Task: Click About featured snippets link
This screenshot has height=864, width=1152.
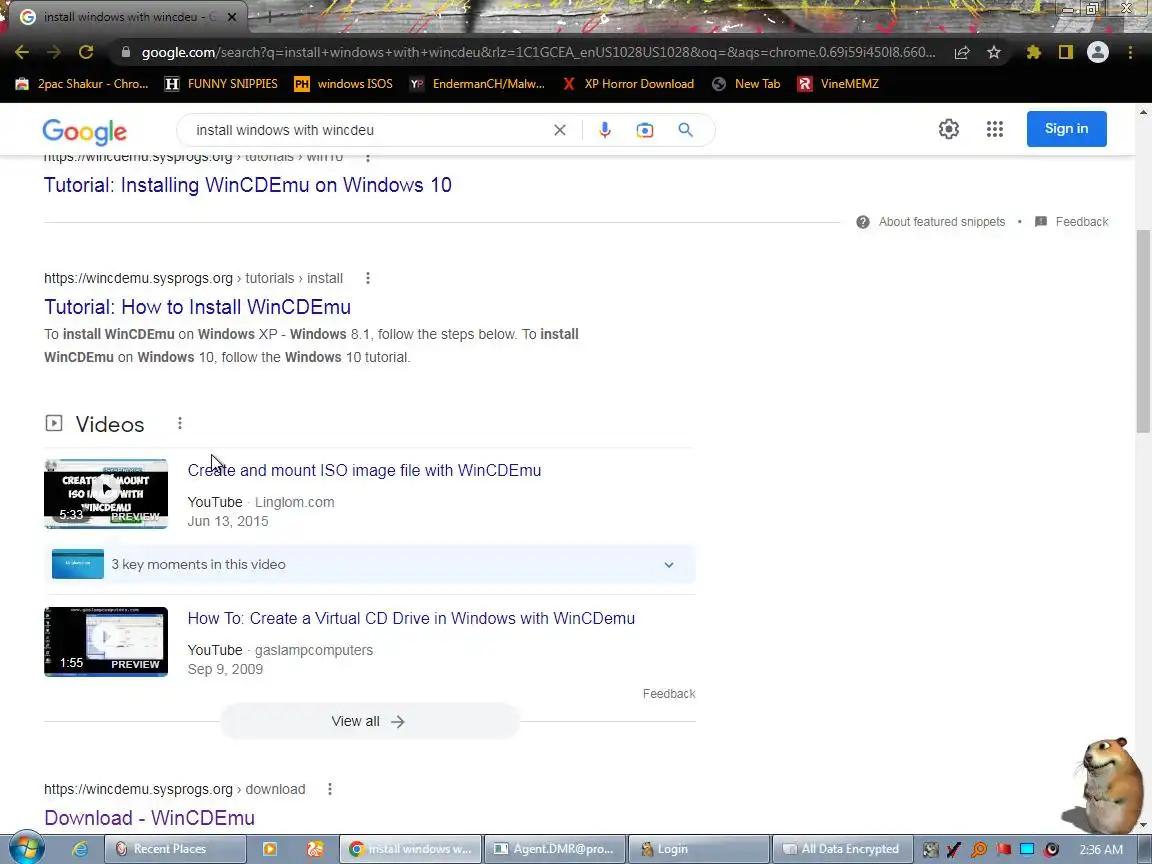Action: click(941, 222)
